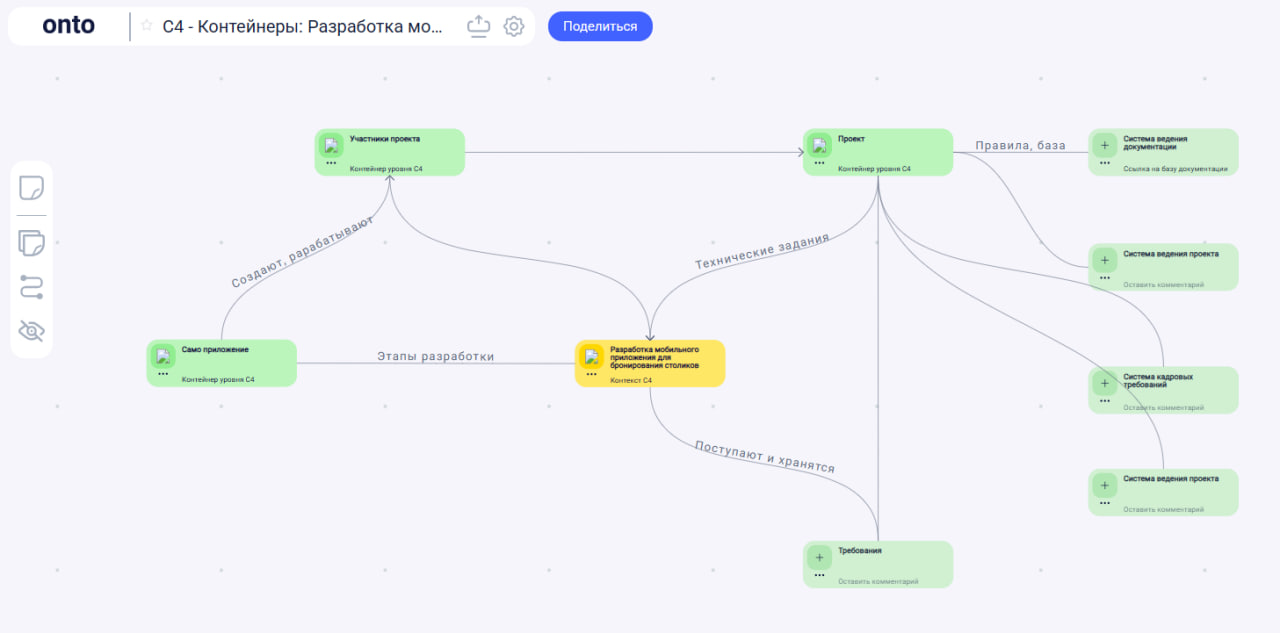Toggle the hidden-eye visibility tool

coord(32,332)
